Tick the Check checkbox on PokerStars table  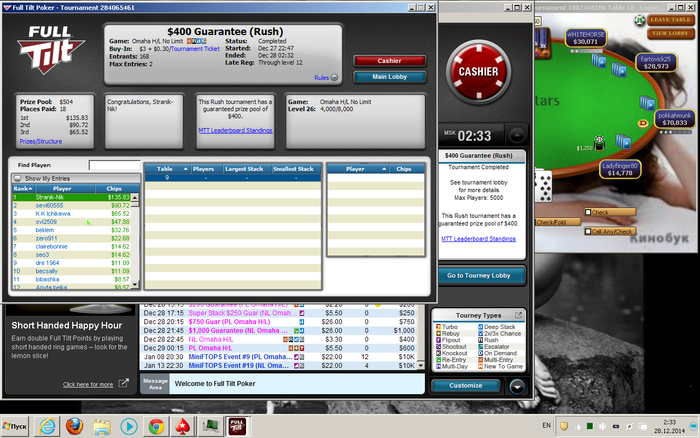point(588,212)
